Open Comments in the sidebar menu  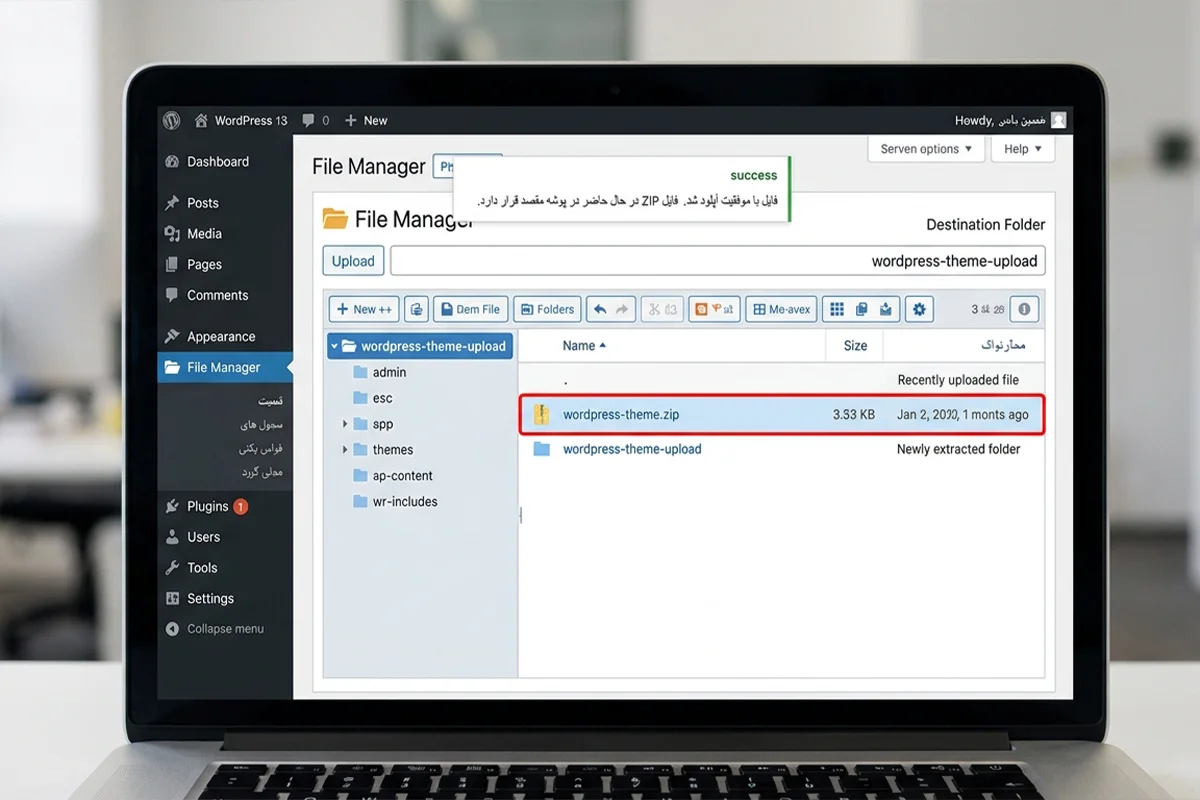click(218, 295)
